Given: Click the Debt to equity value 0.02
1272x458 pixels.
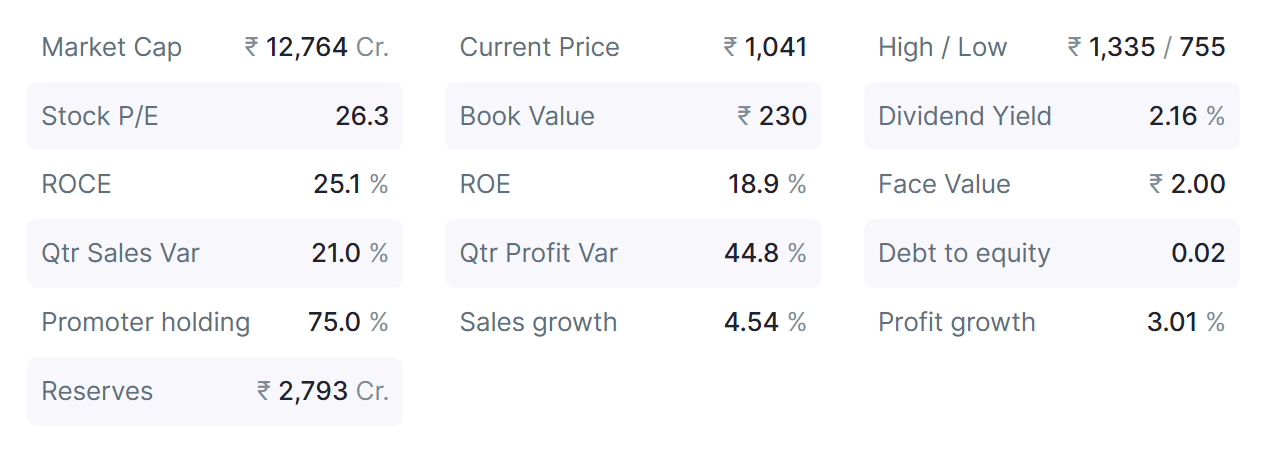Looking at the screenshot, I should [1198, 253].
